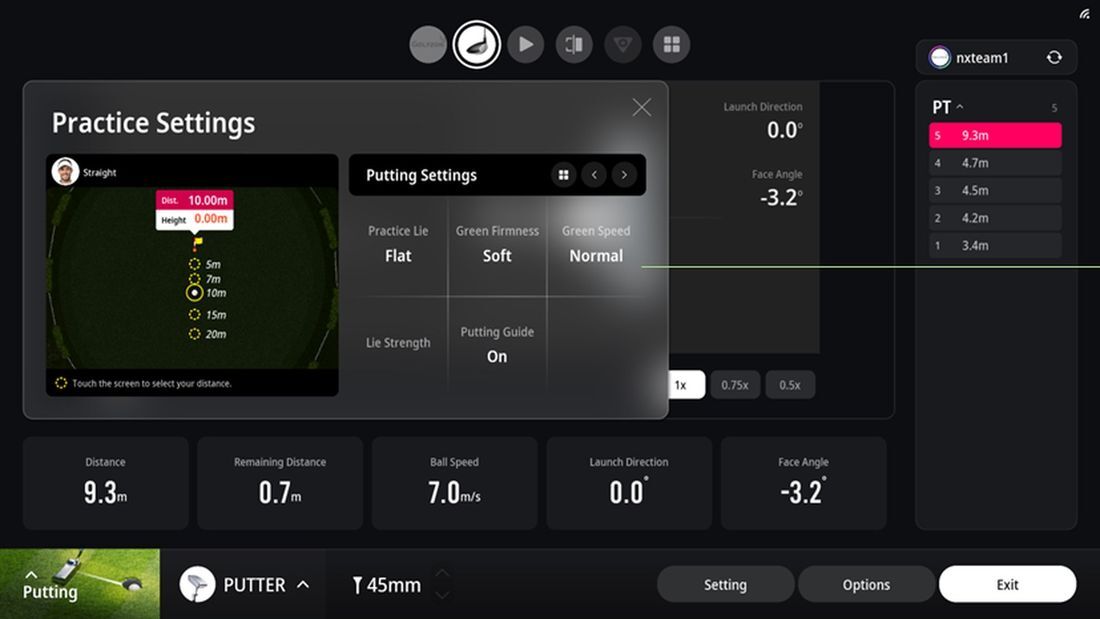
Task: Click the nxteam1 user profile avatar
Action: [x=939, y=58]
